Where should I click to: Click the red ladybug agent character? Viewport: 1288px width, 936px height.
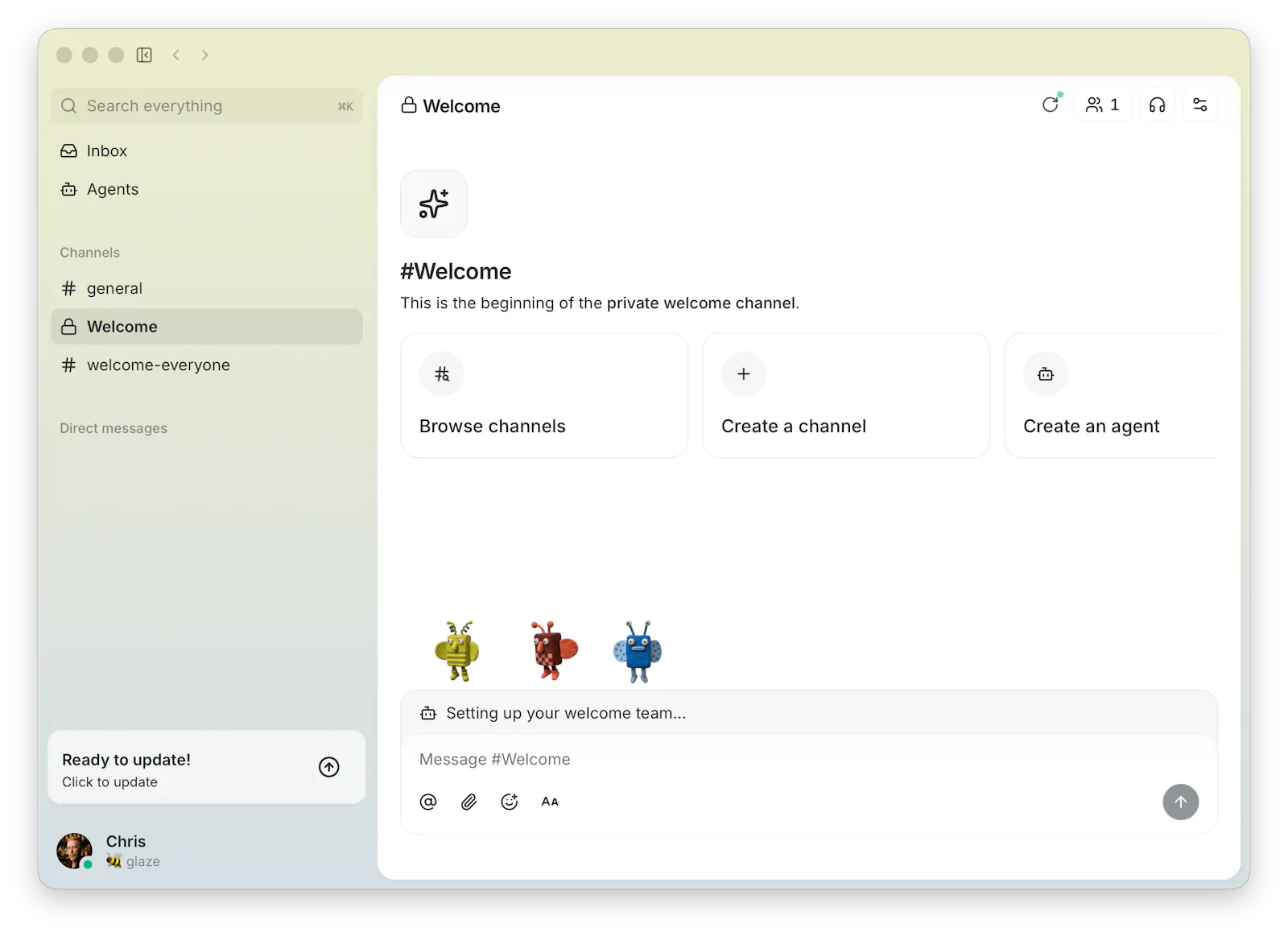pyautogui.click(x=554, y=649)
